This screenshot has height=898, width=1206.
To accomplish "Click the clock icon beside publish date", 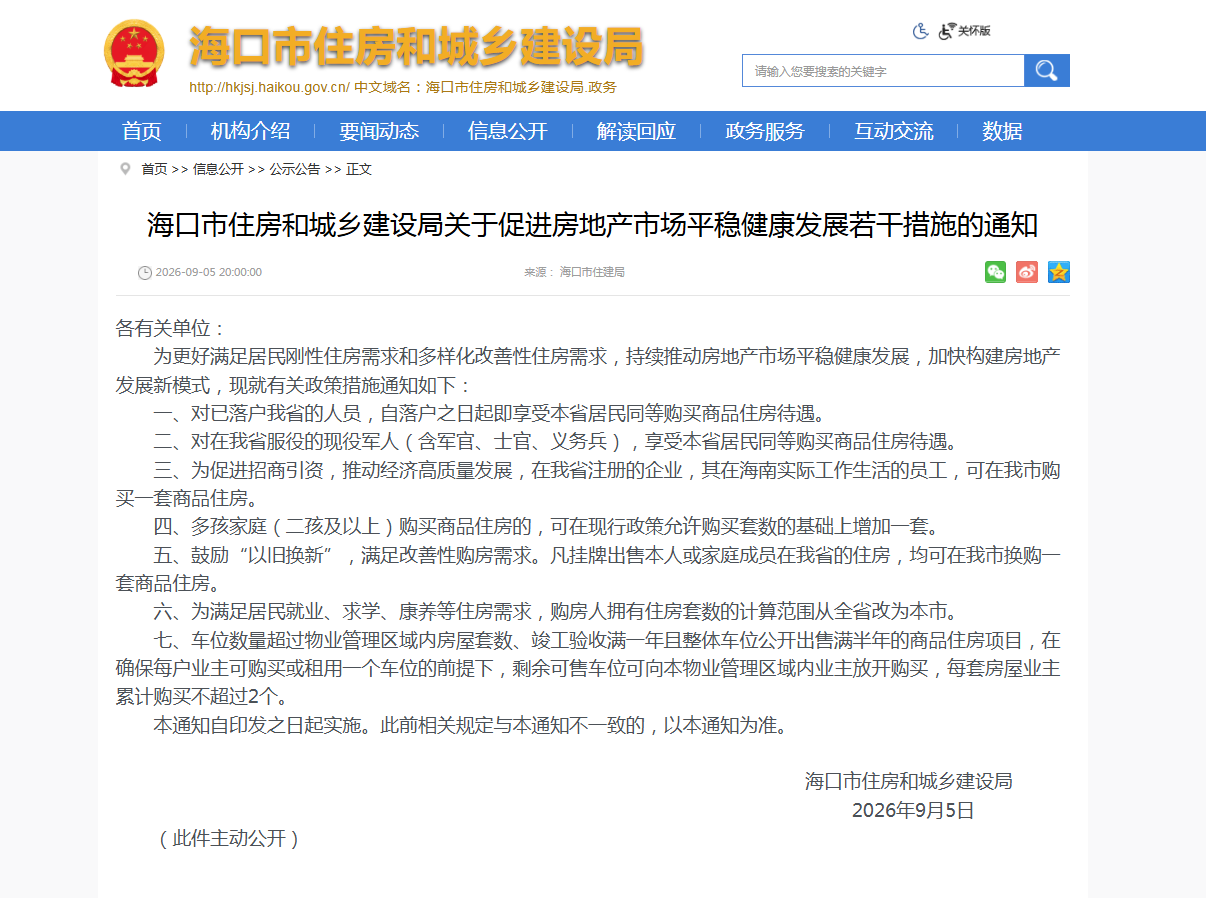I will point(145,272).
